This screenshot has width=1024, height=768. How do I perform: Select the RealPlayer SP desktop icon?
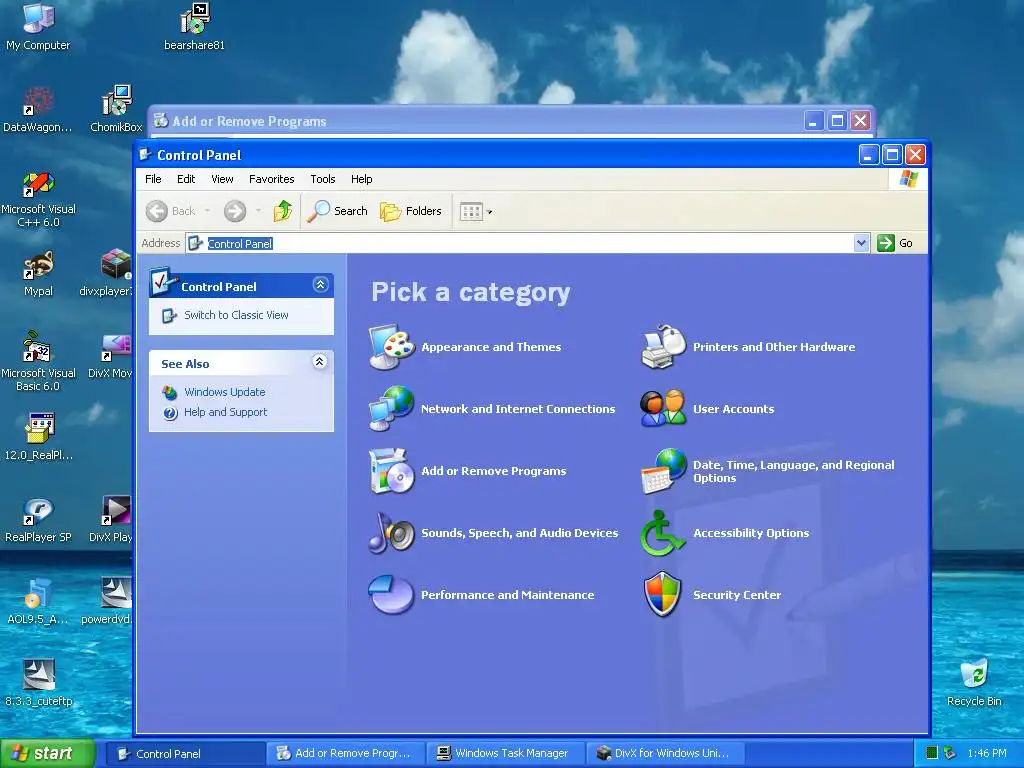pos(38,519)
